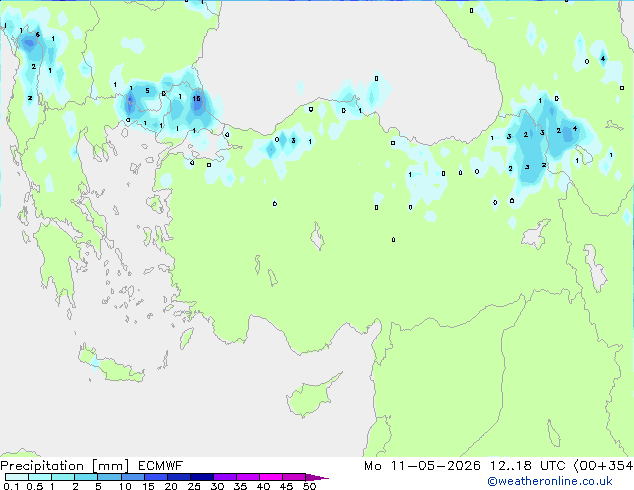634x490 pixels.
Task: Click the forecast date 'Mo 11-05-2026'
Action: click(422, 466)
